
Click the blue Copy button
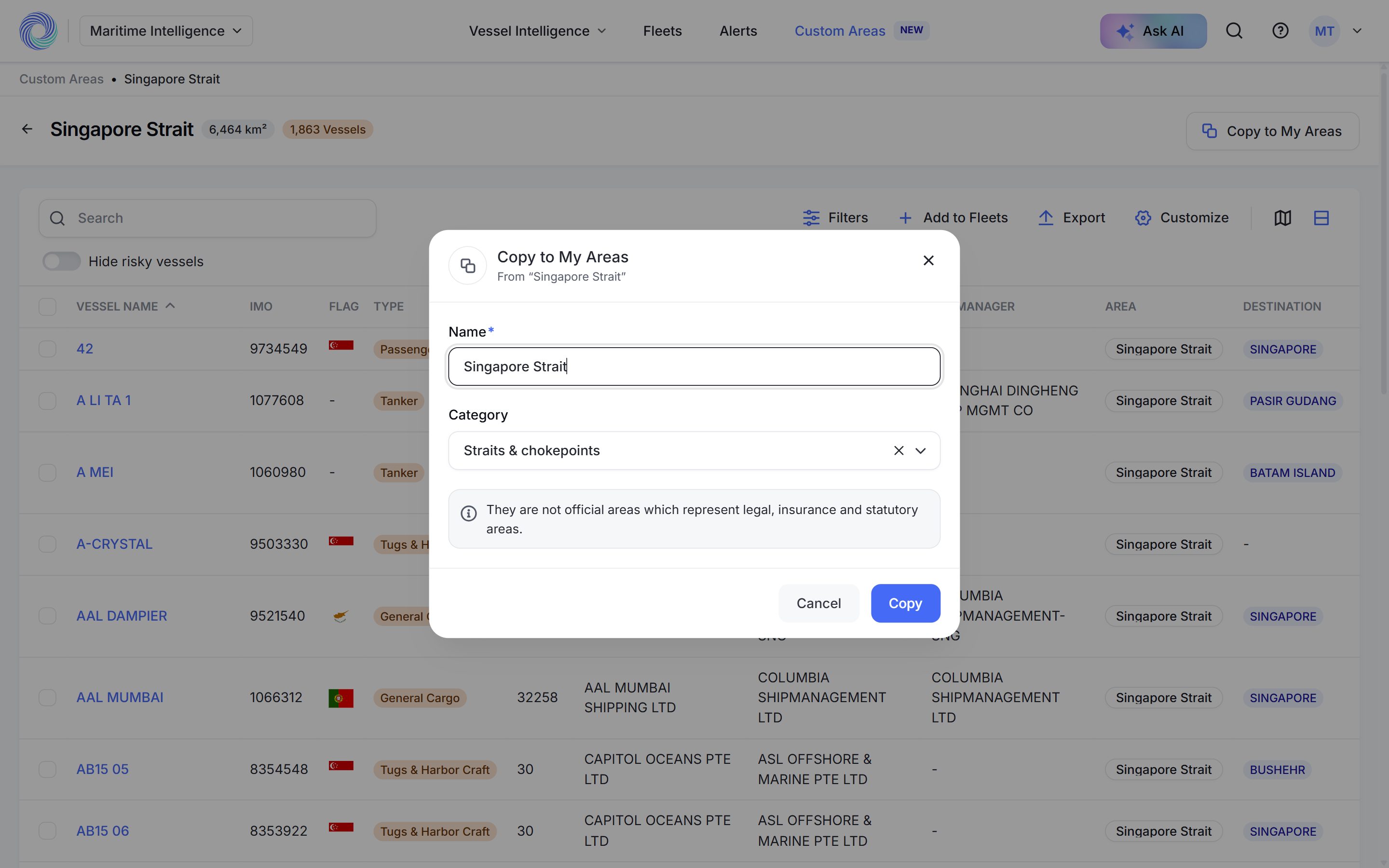[905, 603]
